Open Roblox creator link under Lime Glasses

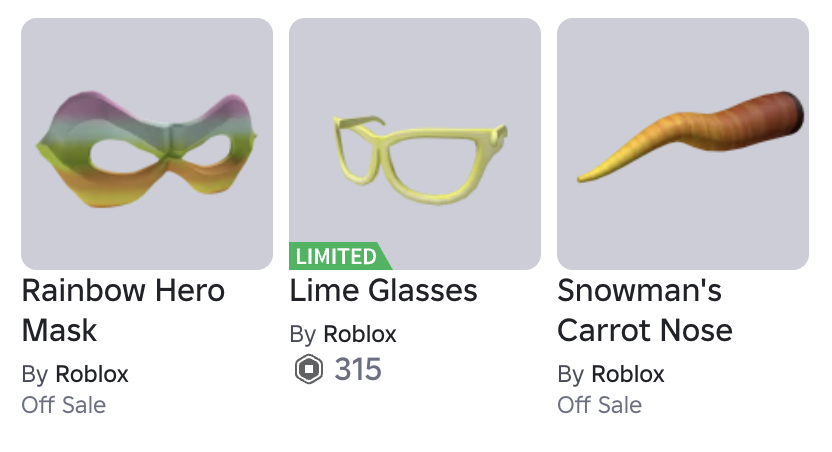pos(360,334)
